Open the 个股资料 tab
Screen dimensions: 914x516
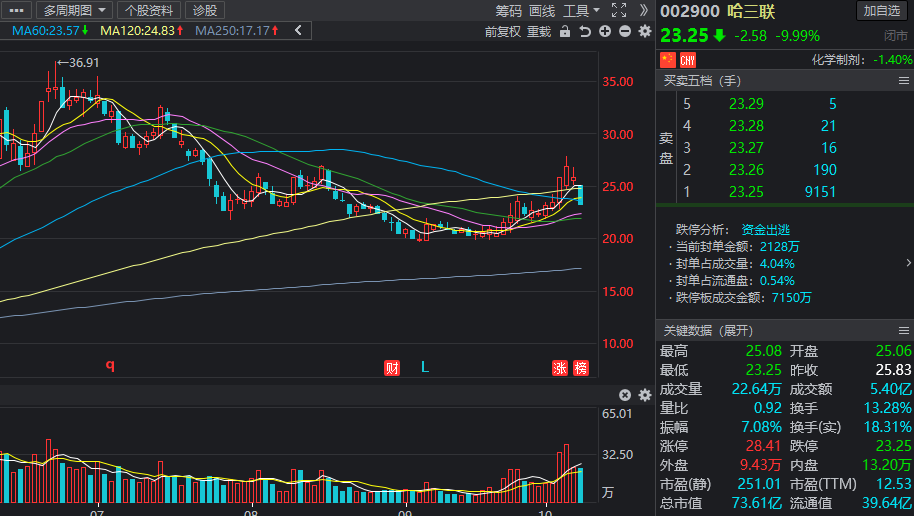tap(149, 10)
